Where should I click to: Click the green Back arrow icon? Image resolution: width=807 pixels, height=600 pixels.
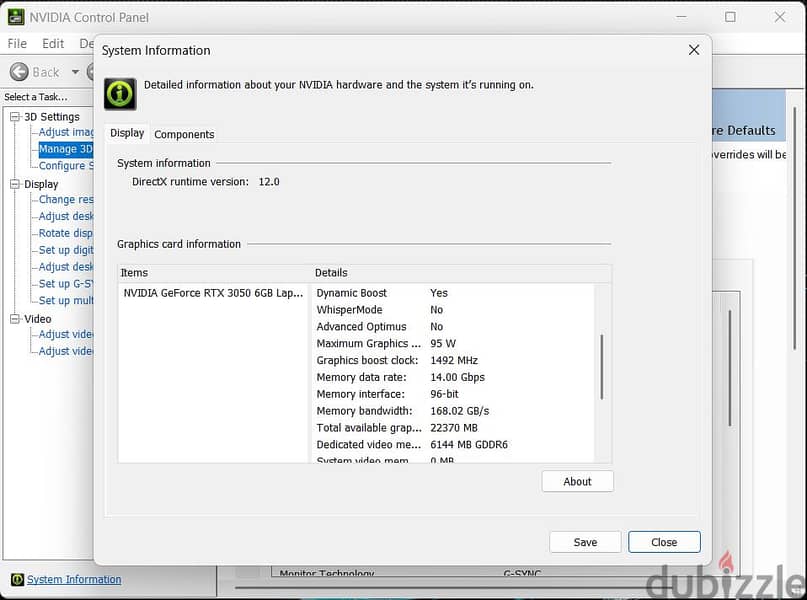coord(19,72)
